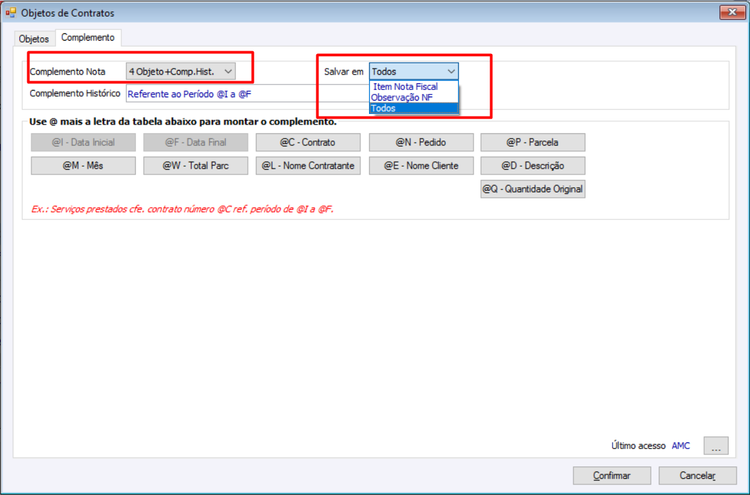Viewport: 750px width, 495px height.
Task: Click the Complemento Histórico text field
Action: click(x=247, y=94)
